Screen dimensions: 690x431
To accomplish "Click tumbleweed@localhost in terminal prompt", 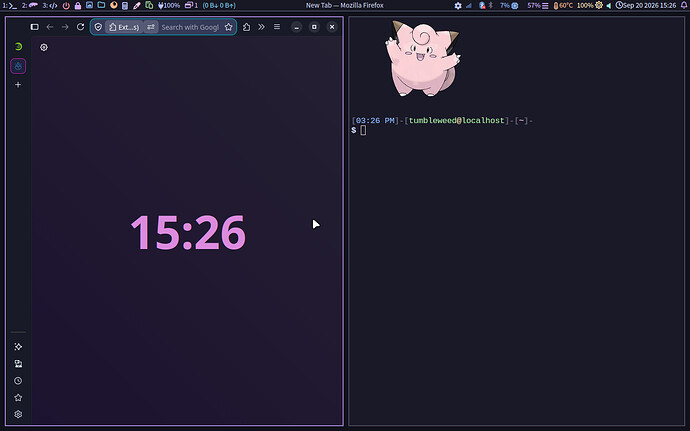I will [456, 121].
